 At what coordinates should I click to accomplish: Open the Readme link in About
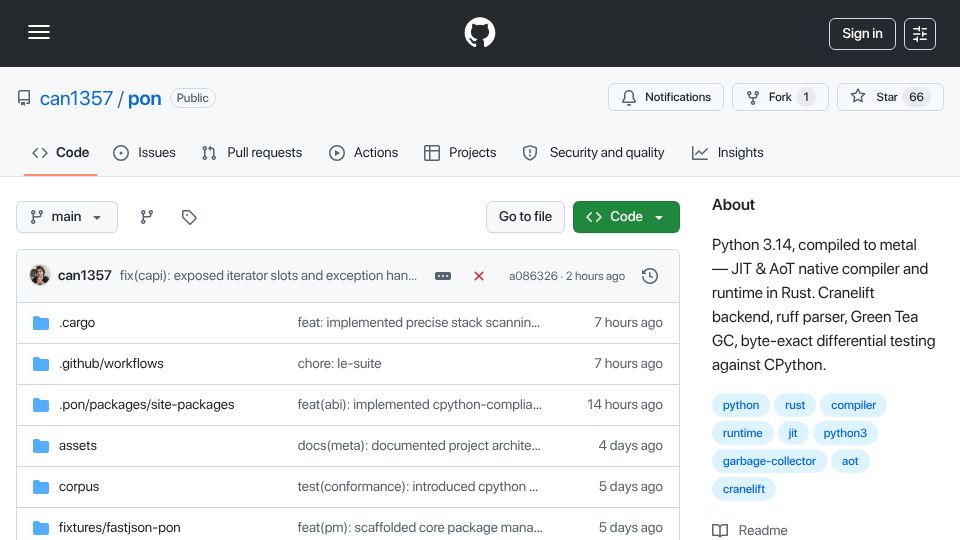click(750, 530)
